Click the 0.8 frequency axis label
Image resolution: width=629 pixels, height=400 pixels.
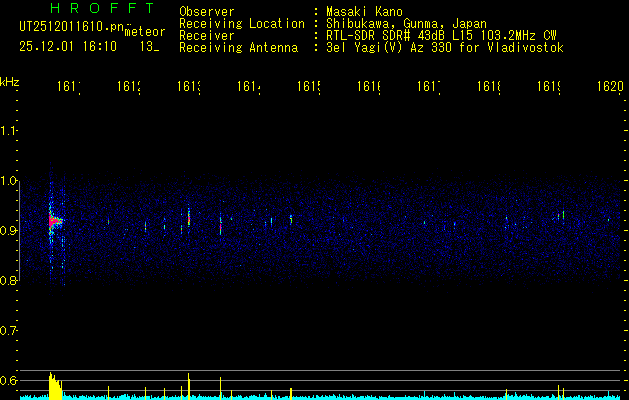[x=9, y=281]
